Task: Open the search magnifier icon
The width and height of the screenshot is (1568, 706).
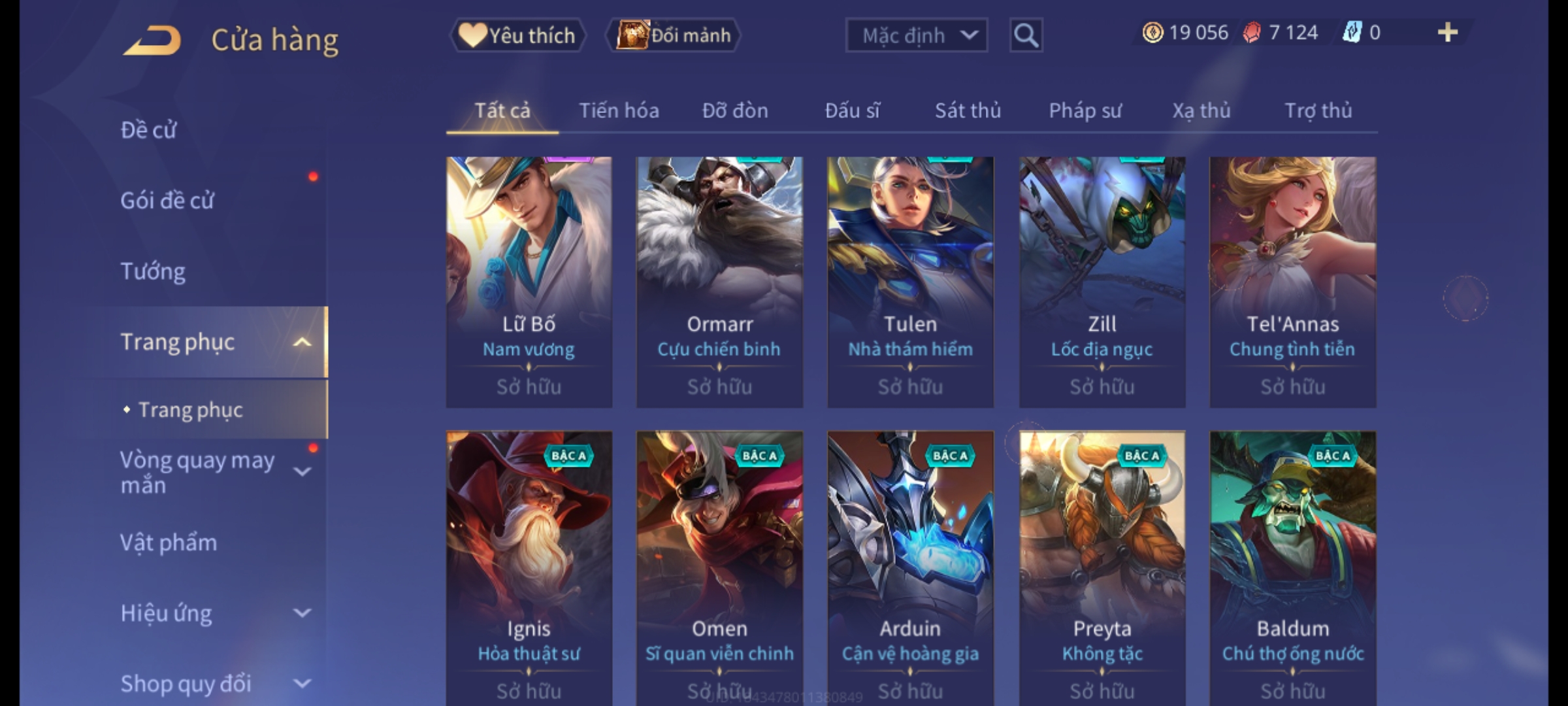Action: click(1026, 35)
